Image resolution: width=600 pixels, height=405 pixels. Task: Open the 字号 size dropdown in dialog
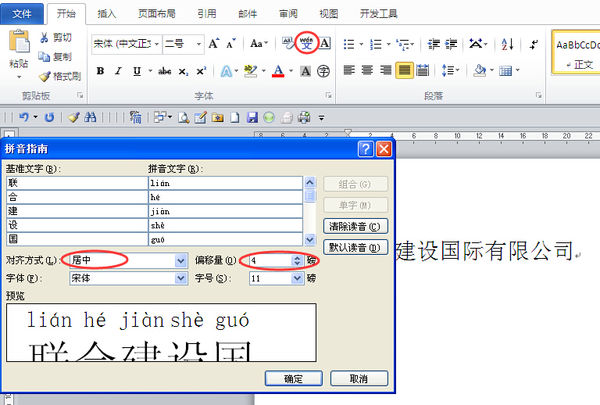(297, 278)
